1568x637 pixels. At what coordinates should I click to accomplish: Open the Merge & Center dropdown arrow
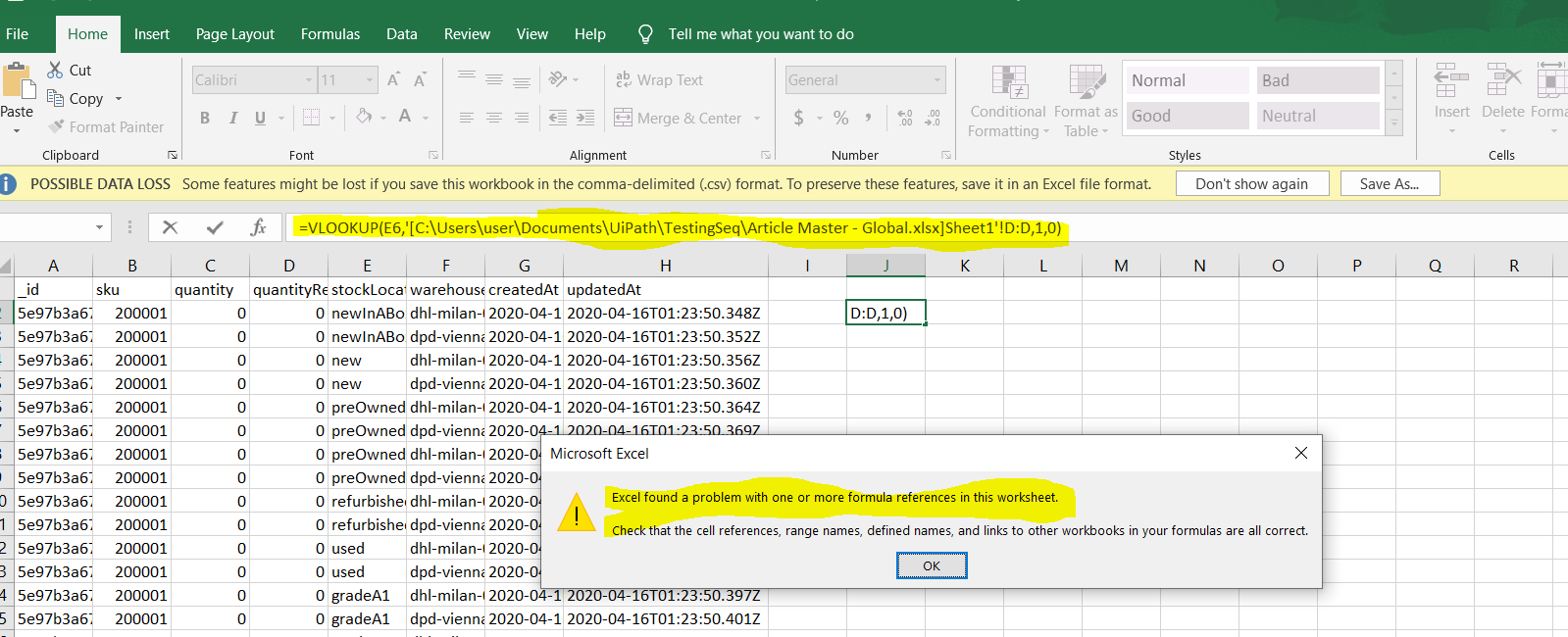point(757,119)
